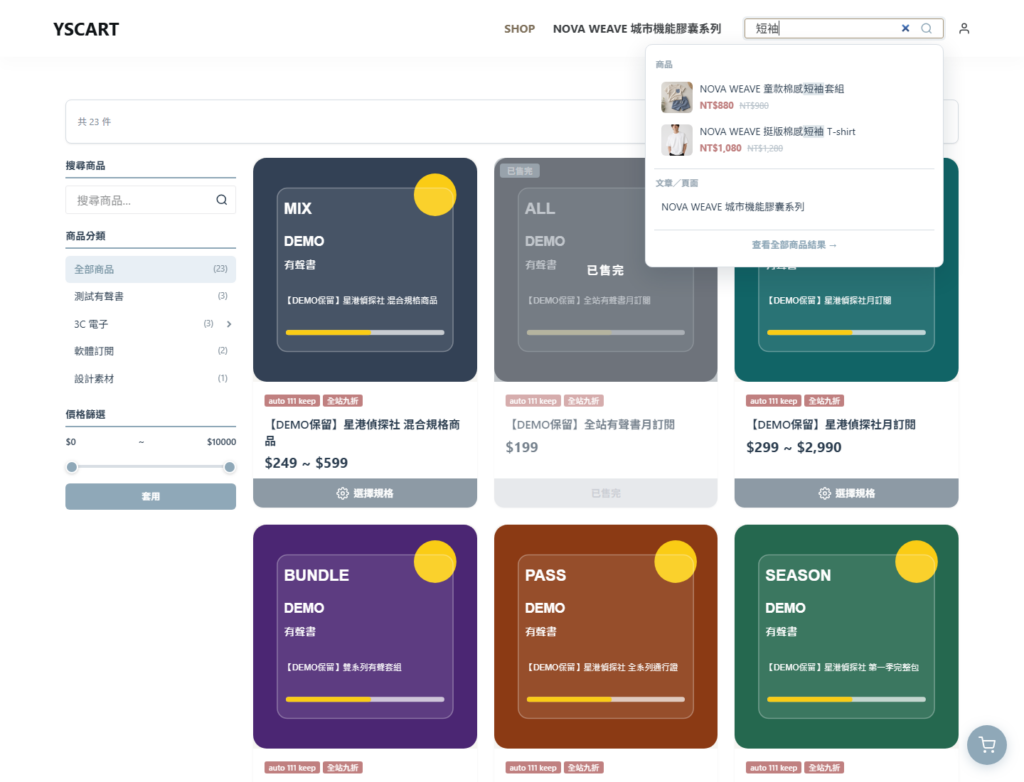Screen dimensions: 1024x782
Task: Select 測試有聲書 category
Action: tap(150, 297)
